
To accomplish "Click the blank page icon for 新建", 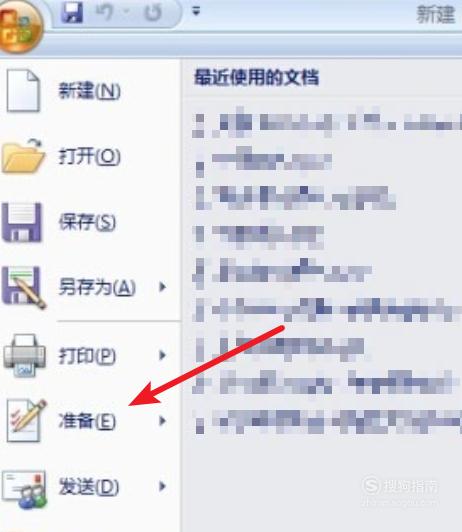I will click(x=23, y=91).
